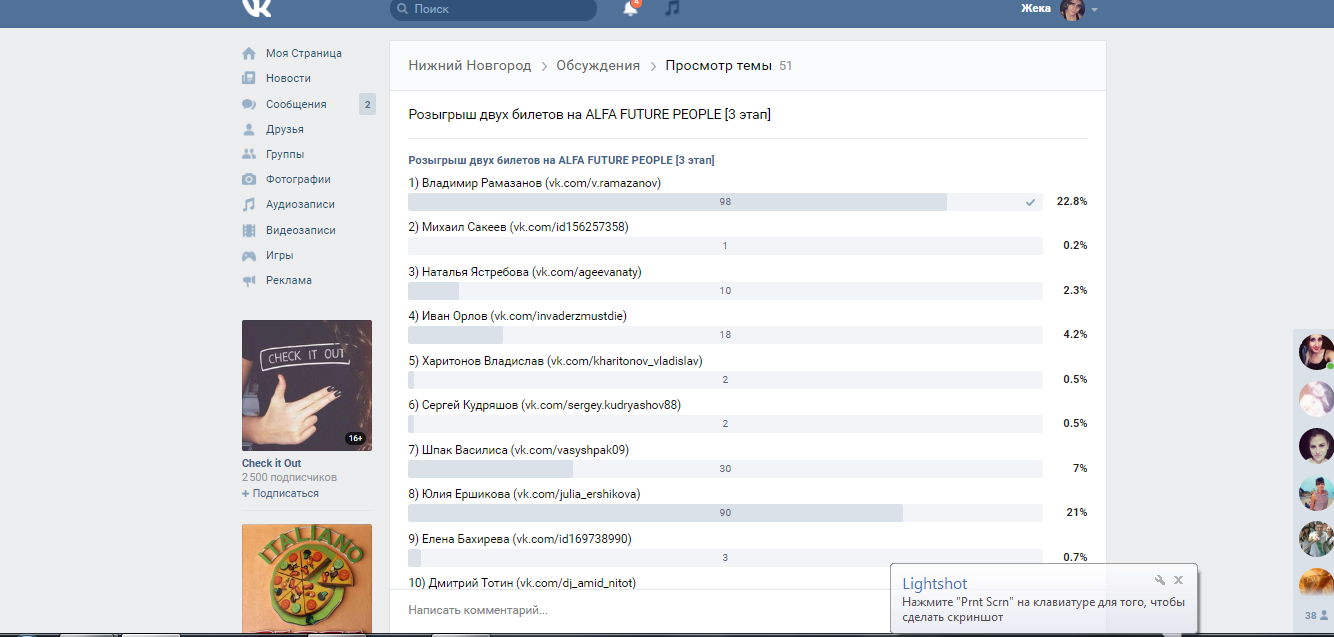Click the Videos film icon
This screenshot has height=637, width=1334.
(x=249, y=230)
